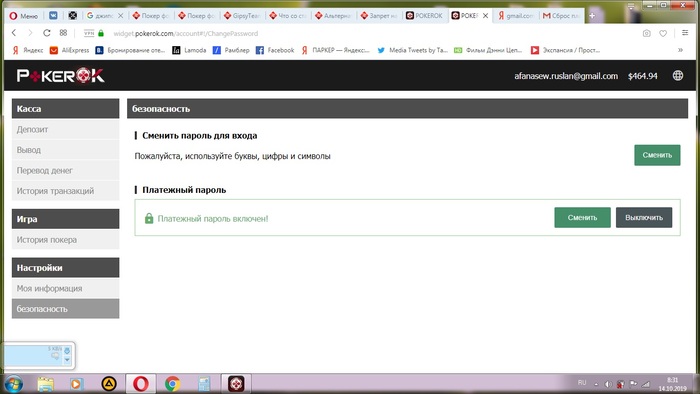This screenshot has height=394, width=700.
Task: Click Сменить for the login password
Action: pyautogui.click(x=657, y=155)
